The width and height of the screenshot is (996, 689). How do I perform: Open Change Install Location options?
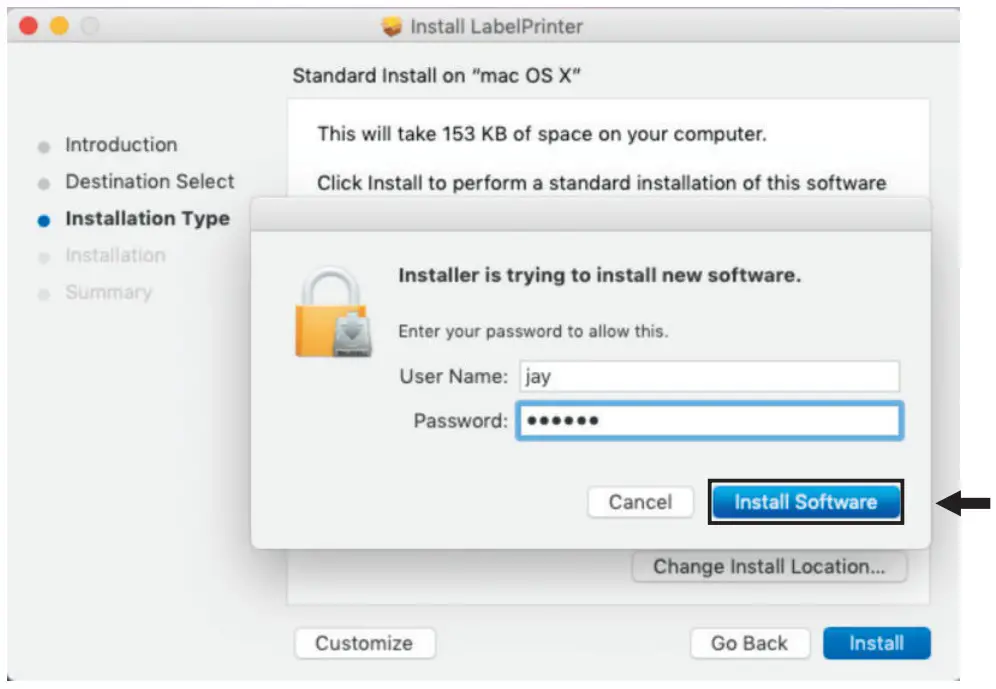click(769, 567)
